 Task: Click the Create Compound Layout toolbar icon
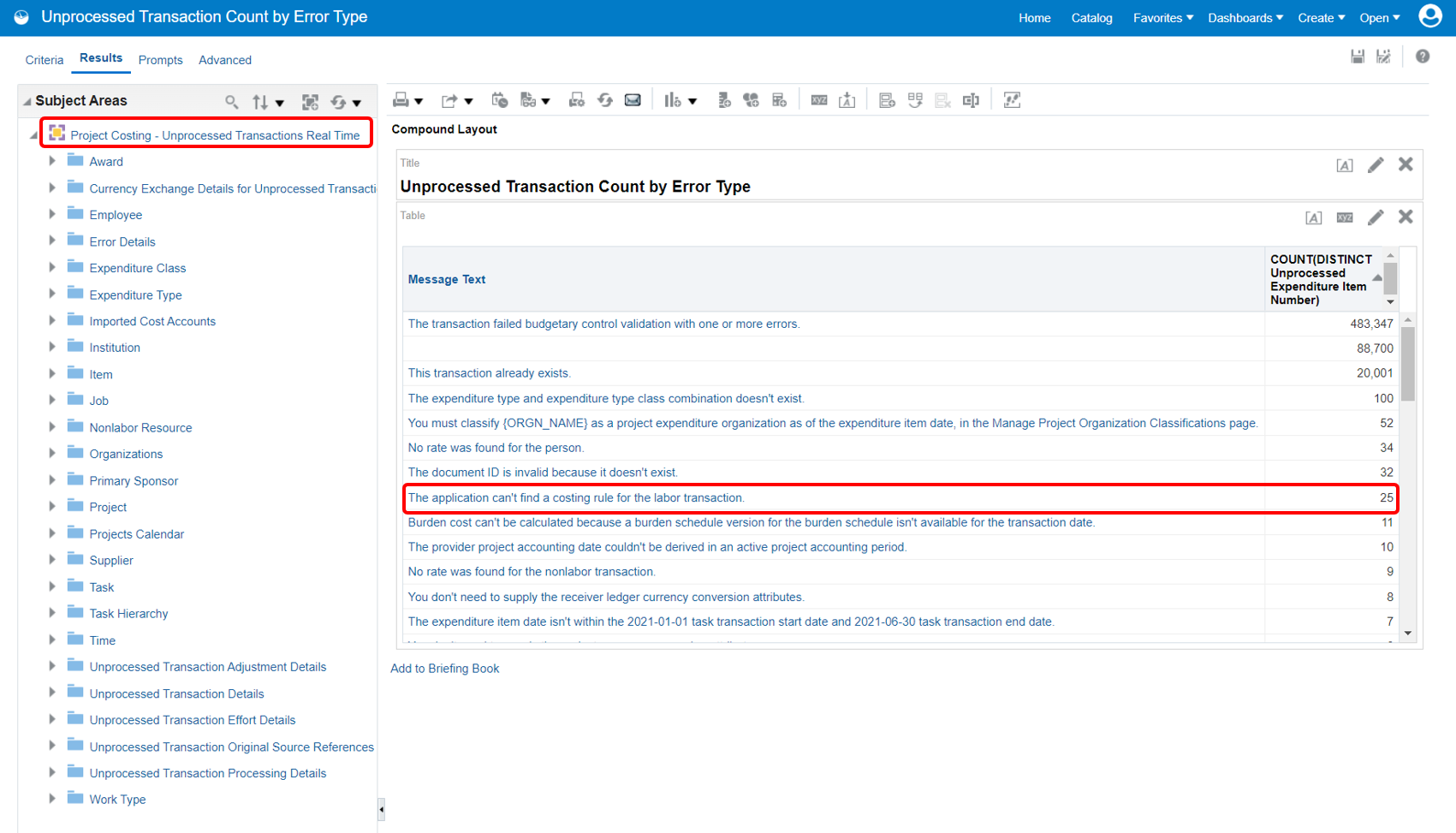pyautogui.click(x=887, y=100)
